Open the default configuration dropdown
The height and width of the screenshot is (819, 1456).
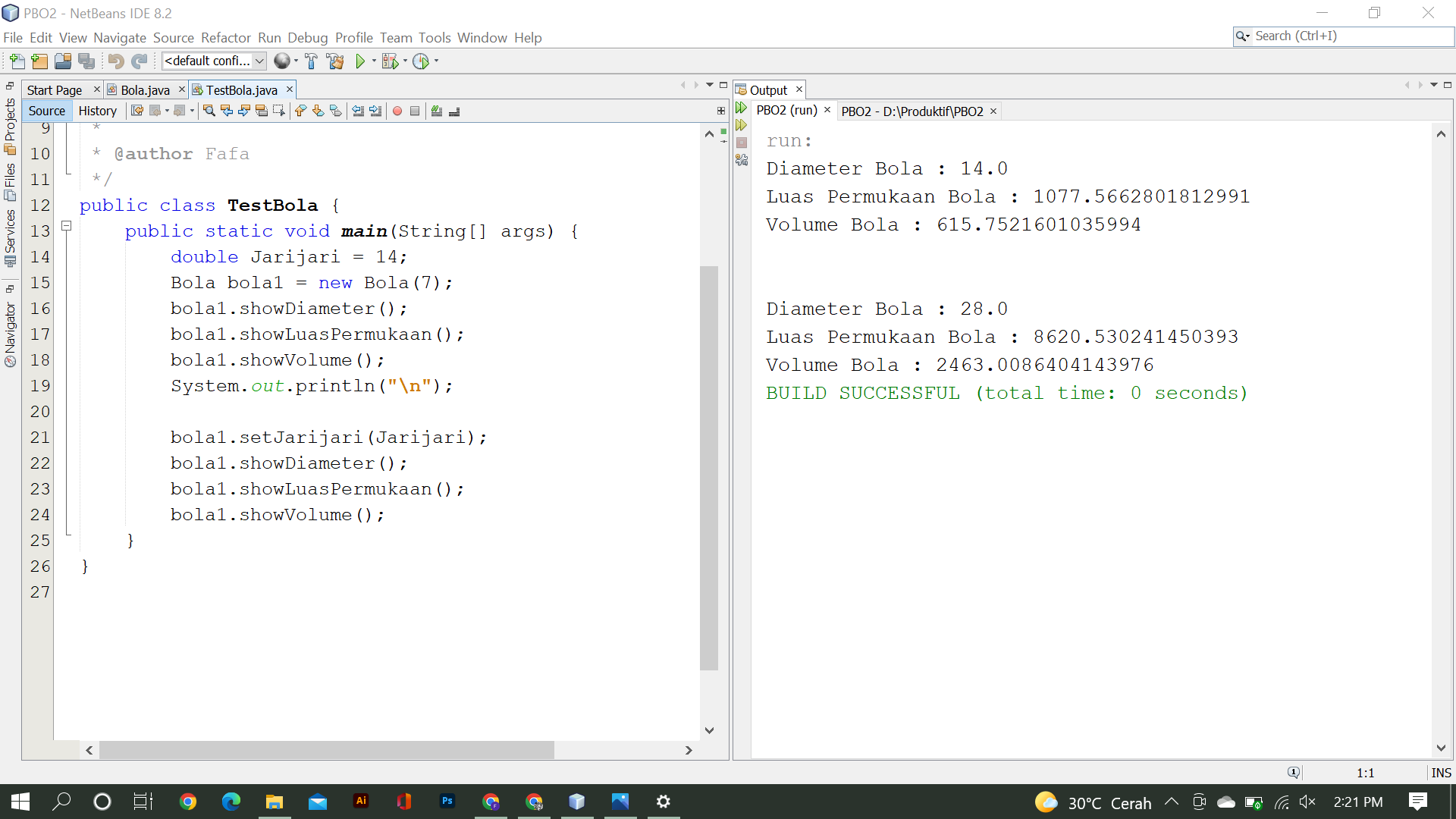click(x=261, y=61)
